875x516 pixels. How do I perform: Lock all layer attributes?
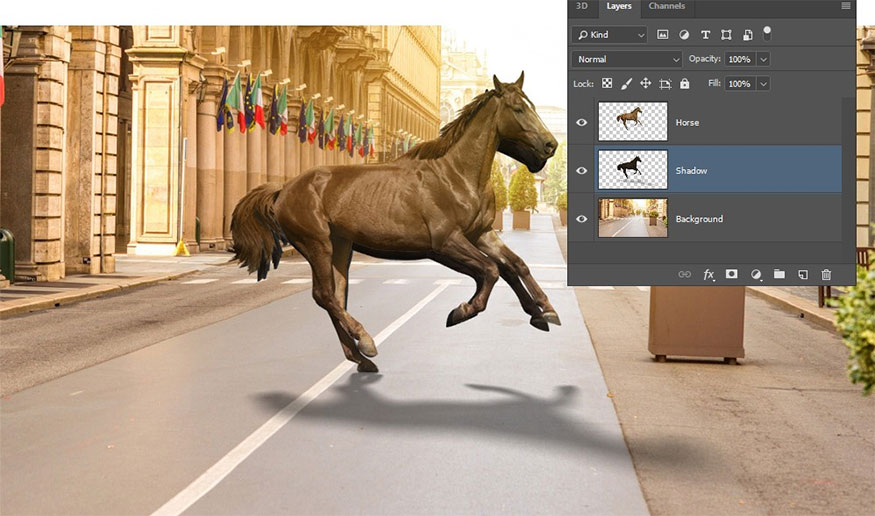pos(685,84)
